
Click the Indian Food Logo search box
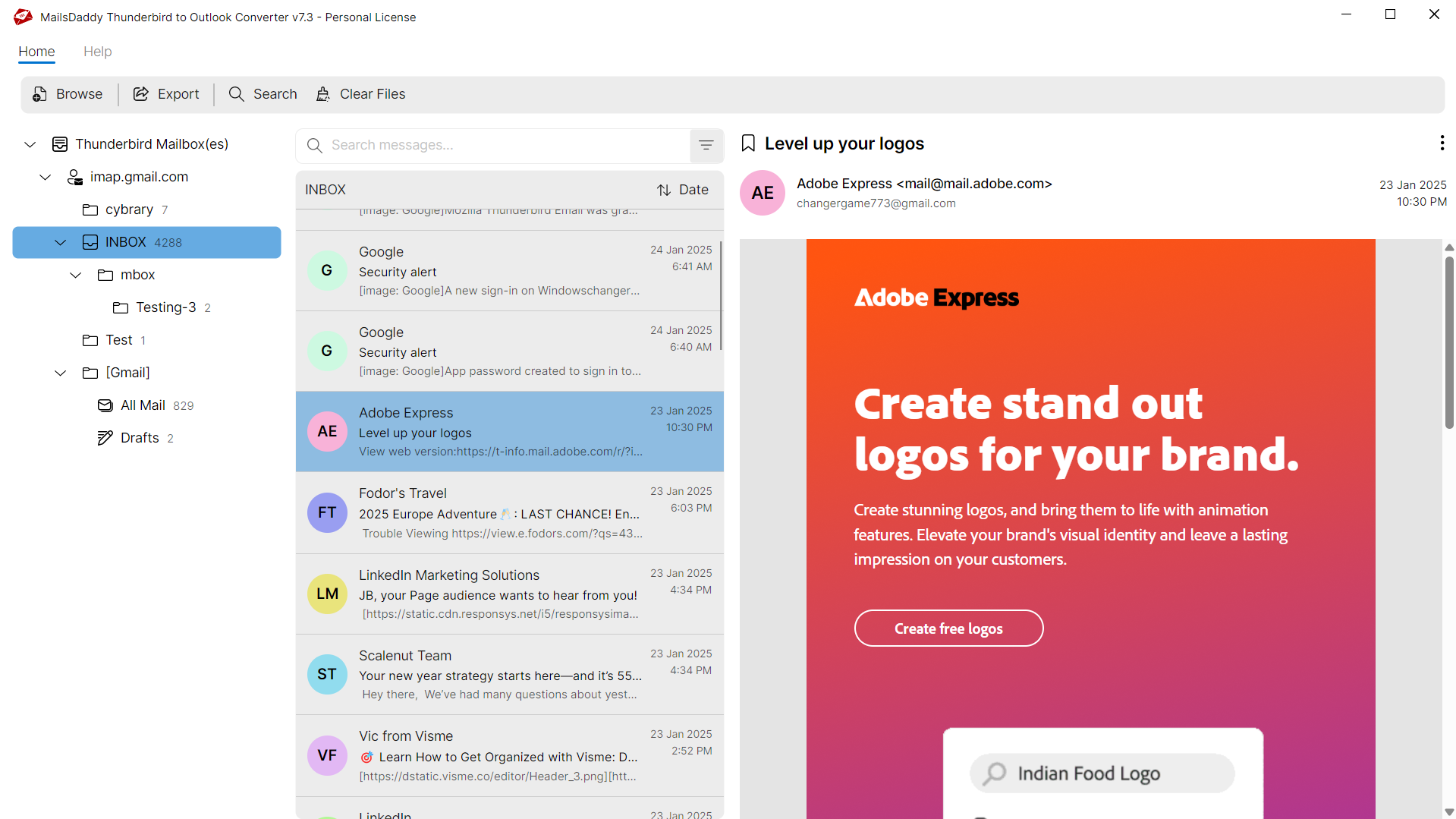pos(1102,773)
